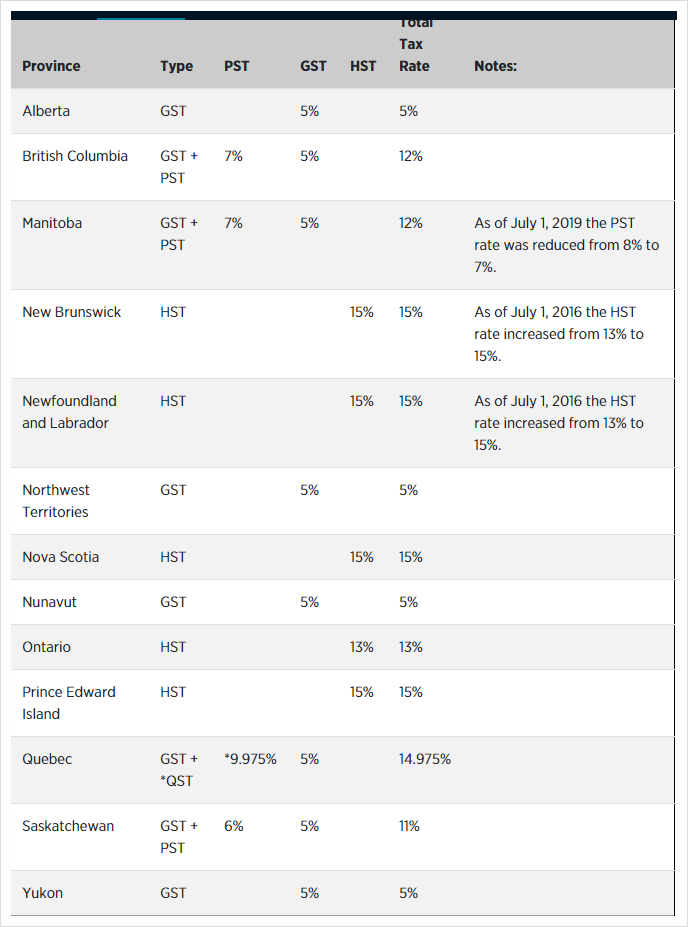Screen dimensions: 688x927
Task: Select the Yukon row name
Action: [43, 893]
